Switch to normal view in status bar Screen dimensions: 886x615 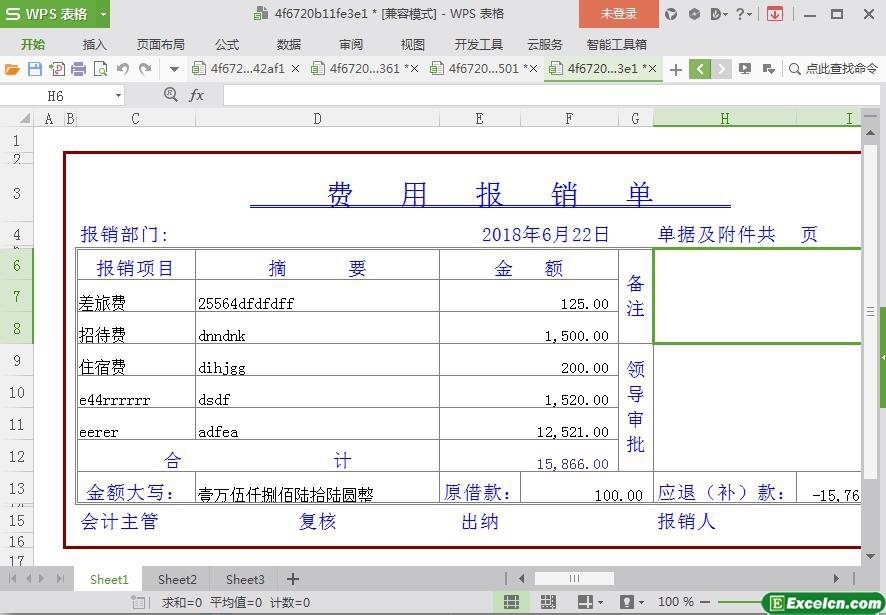pyautogui.click(x=511, y=602)
